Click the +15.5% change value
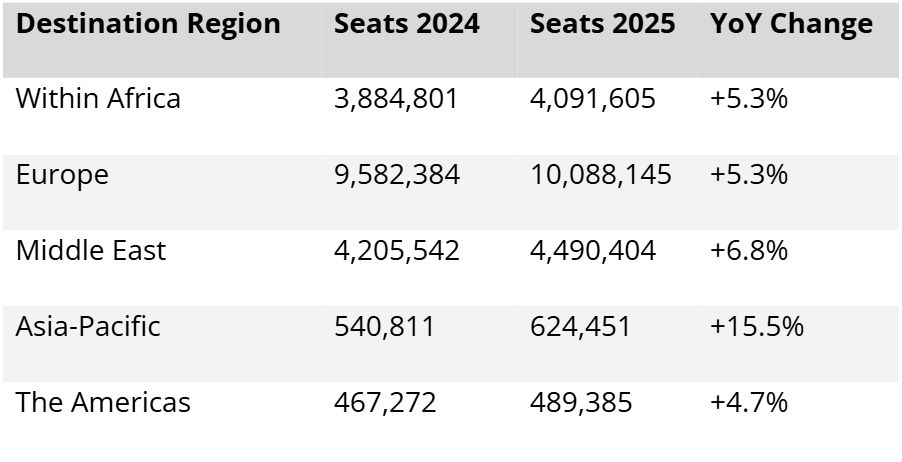Viewport: 902px width, 462px height. 756,327
